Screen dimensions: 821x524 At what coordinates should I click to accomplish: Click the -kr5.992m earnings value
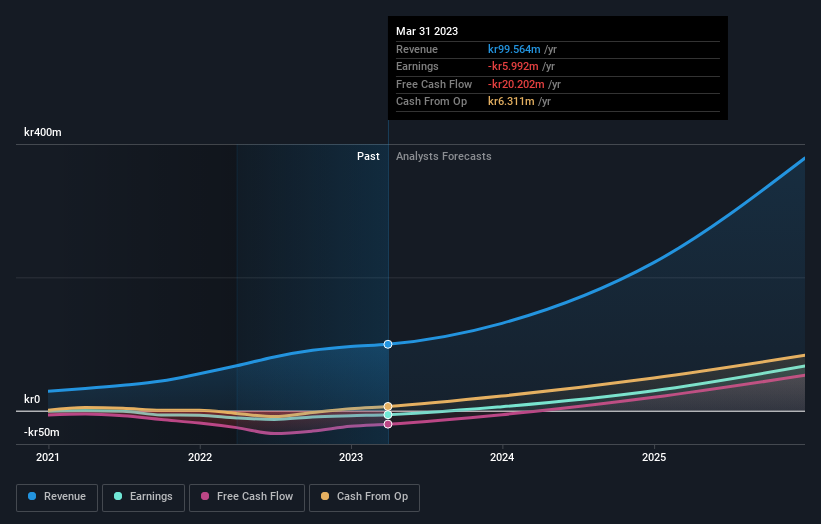513,66
